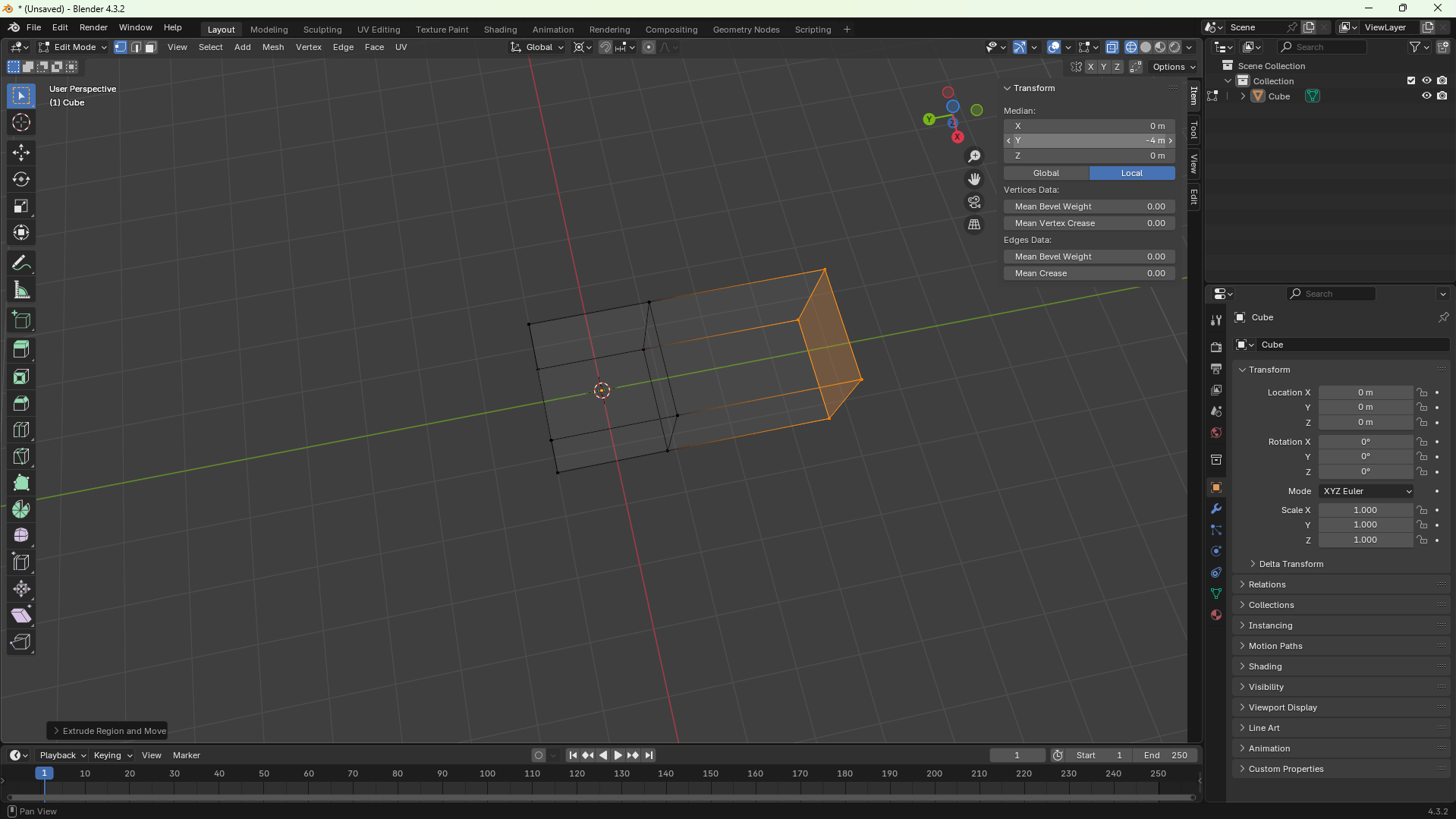Screen dimensions: 1456x819
Task: Open rotation Mode XYZ Euler dropdown
Action: coord(1366,491)
